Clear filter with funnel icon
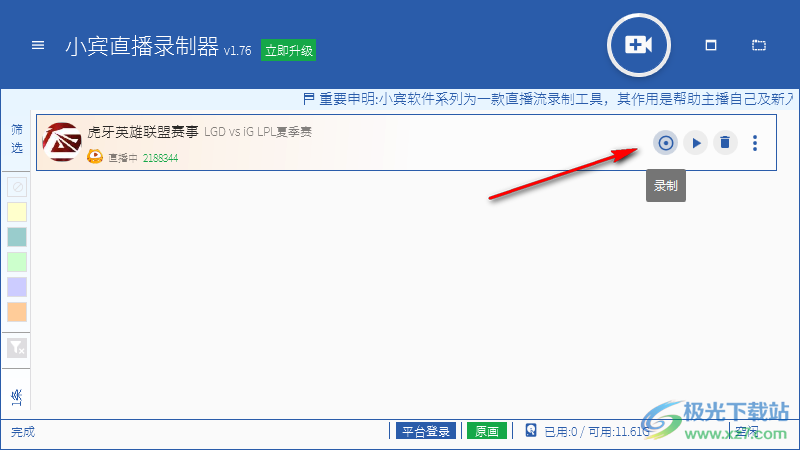The width and height of the screenshot is (800, 450). (17, 348)
